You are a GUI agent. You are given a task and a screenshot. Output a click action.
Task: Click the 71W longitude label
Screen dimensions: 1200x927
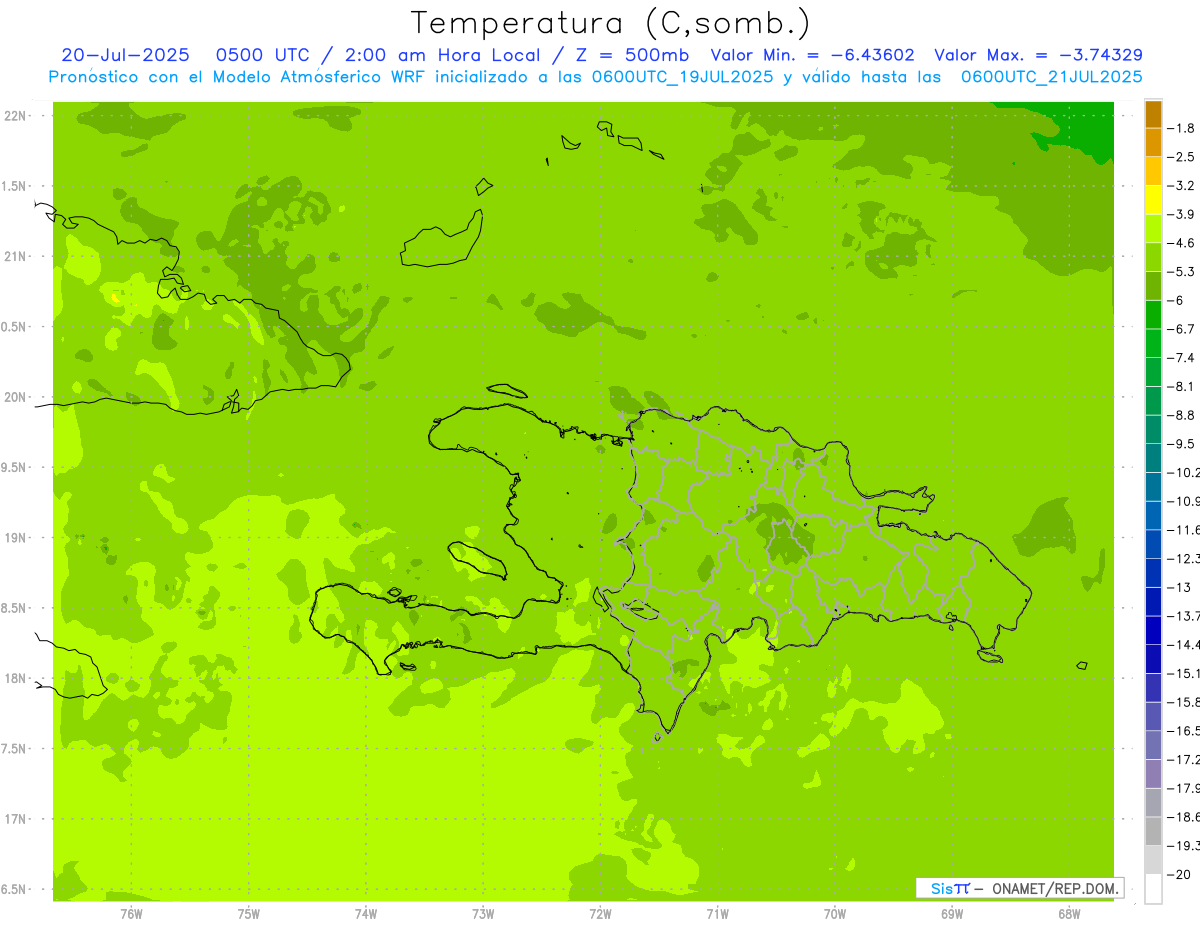(x=717, y=914)
